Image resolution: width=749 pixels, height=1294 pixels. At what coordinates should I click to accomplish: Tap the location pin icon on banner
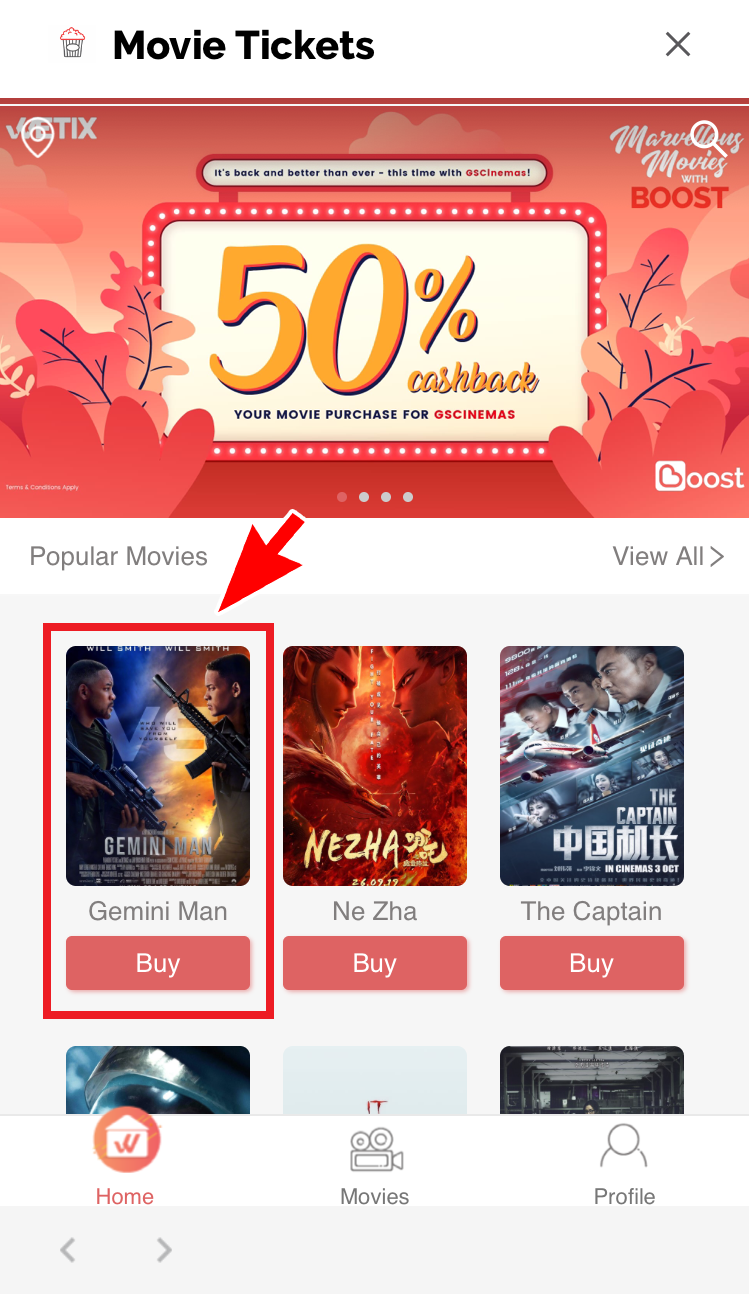[x=37, y=137]
